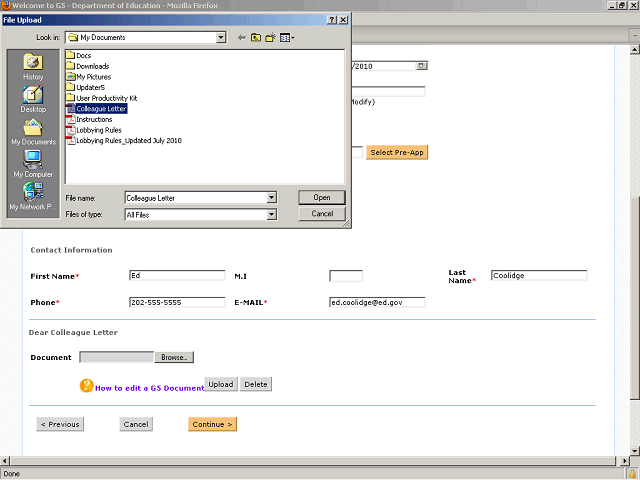Click the Select Pre-App button
The image size is (640, 480).
[397, 152]
